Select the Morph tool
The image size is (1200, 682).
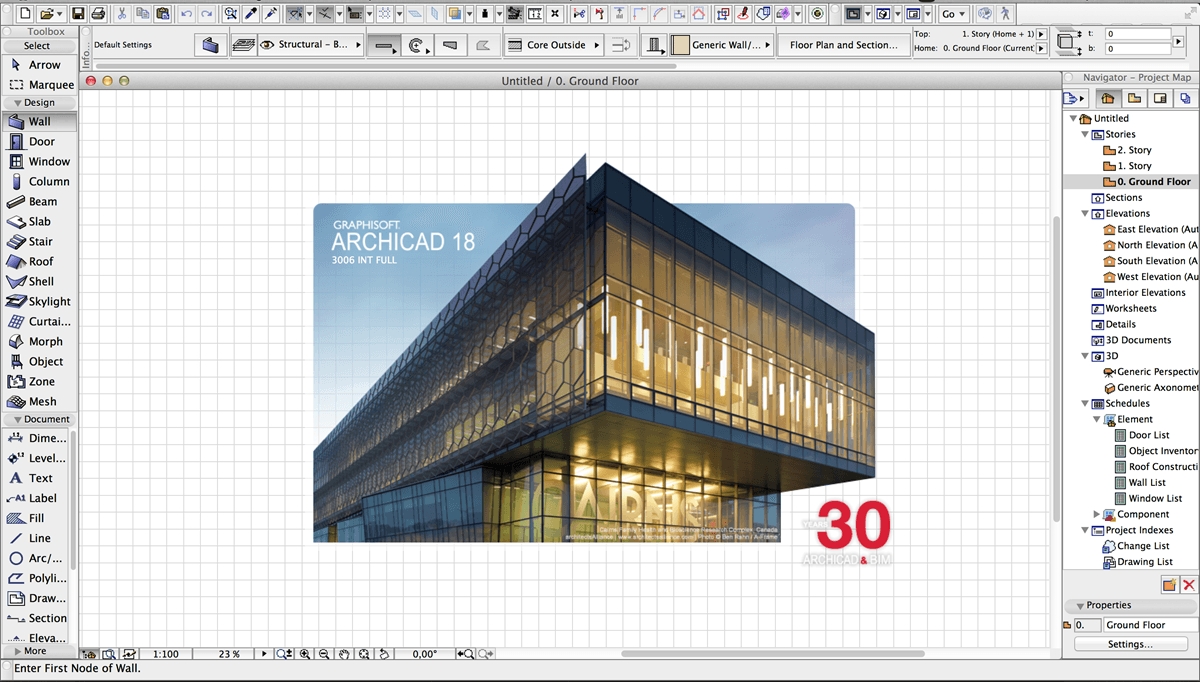coord(38,341)
